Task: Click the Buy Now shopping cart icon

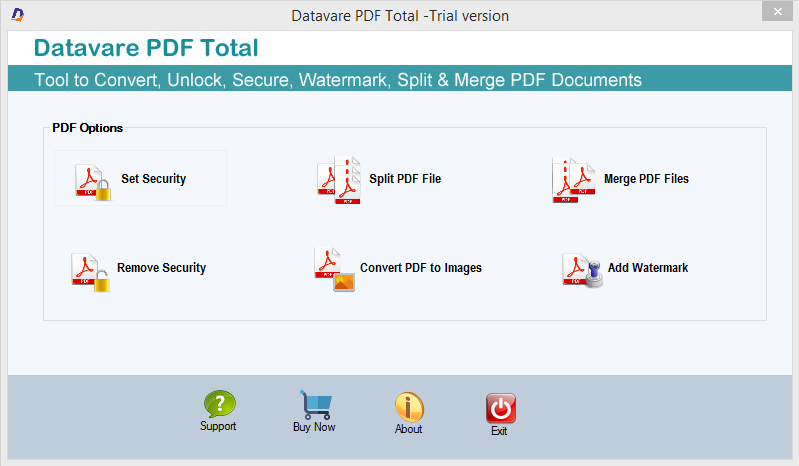Action: [315, 405]
